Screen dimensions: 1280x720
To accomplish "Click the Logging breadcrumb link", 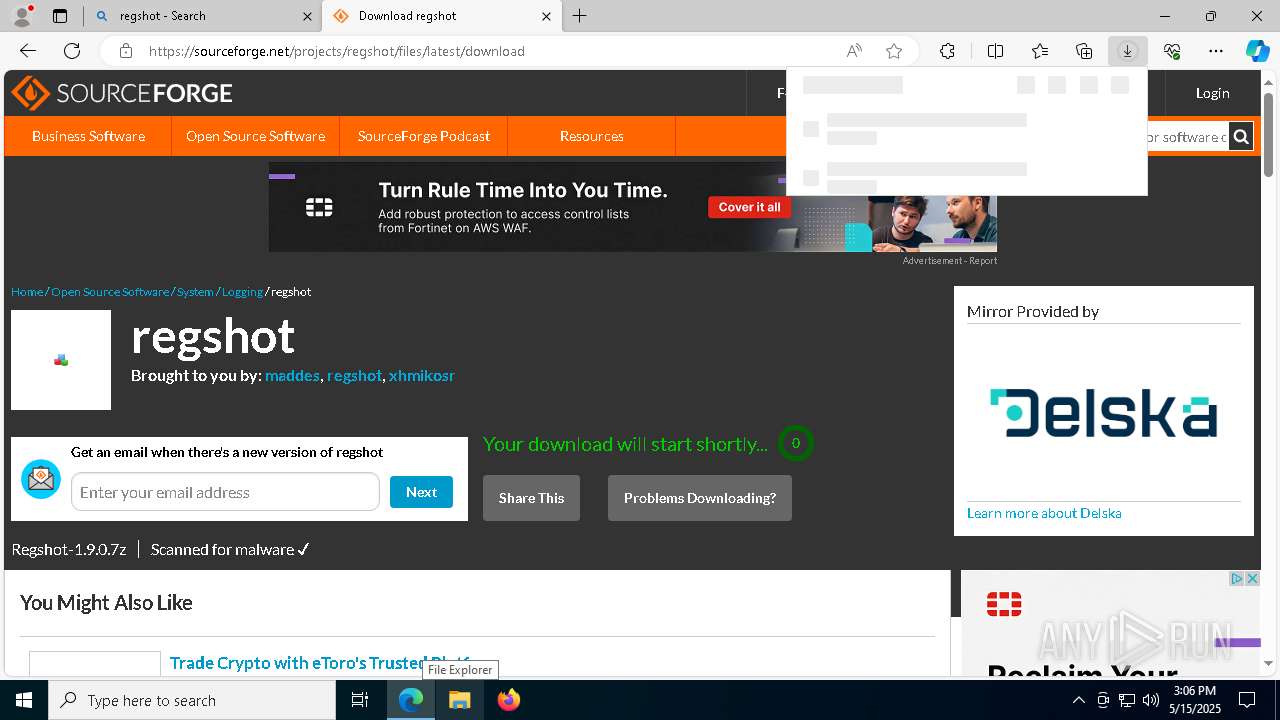I will point(242,292).
